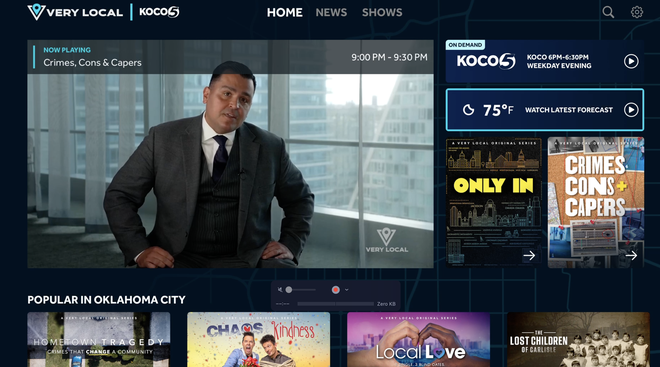Adjust the volume slider knob
The width and height of the screenshot is (660, 367).
(289, 290)
